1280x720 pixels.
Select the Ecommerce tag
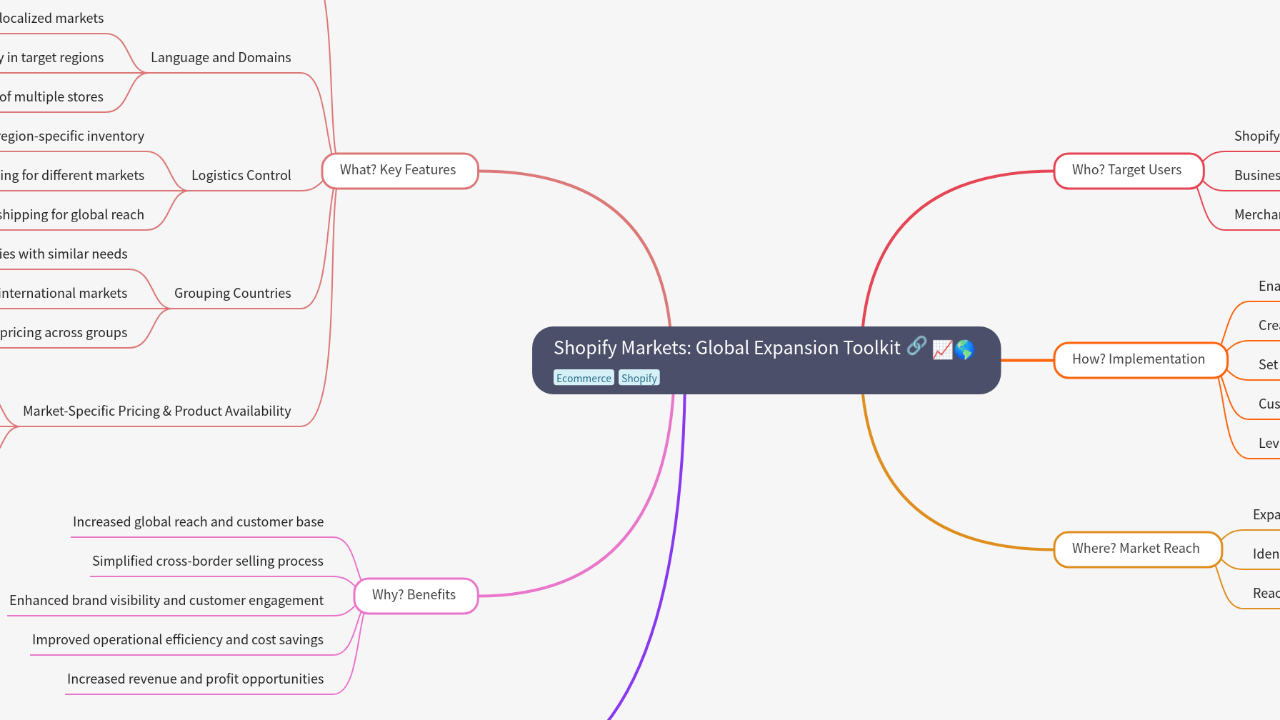pos(584,378)
